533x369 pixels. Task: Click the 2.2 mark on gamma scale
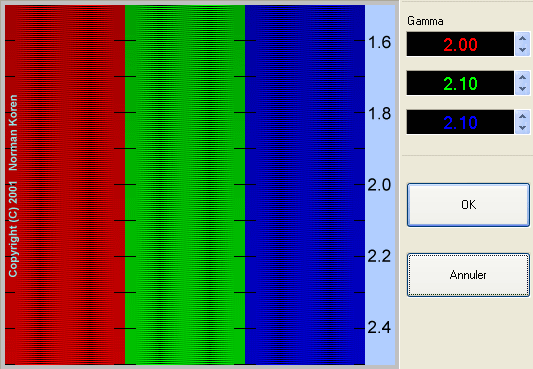pos(379,256)
